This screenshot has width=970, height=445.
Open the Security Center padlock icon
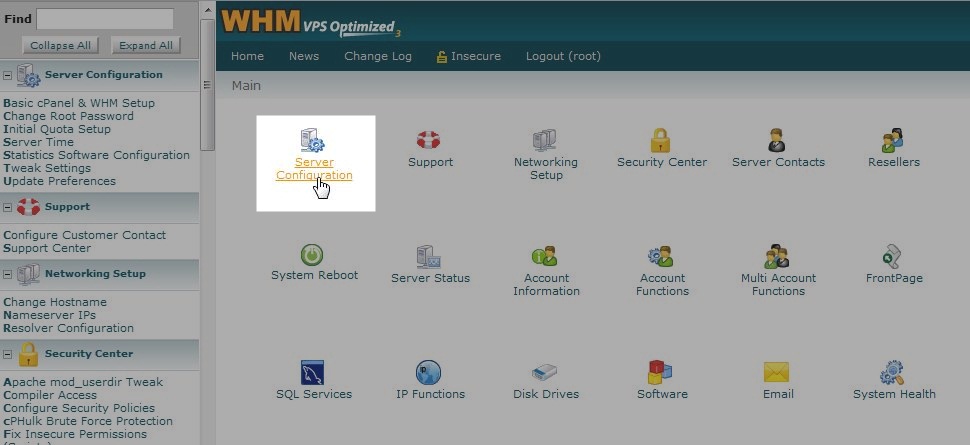point(660,140)
